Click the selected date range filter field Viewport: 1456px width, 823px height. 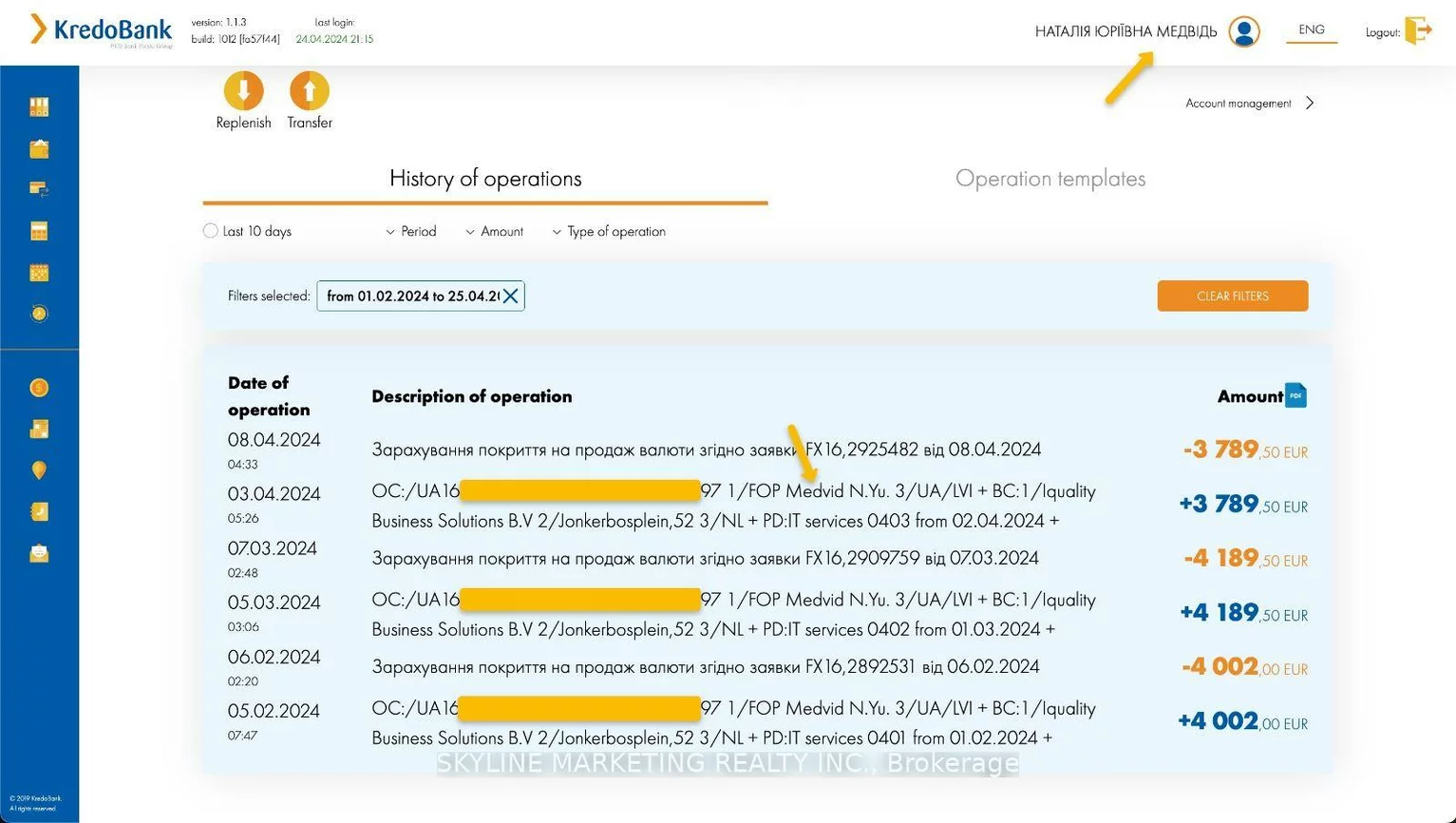coord(421,297)
